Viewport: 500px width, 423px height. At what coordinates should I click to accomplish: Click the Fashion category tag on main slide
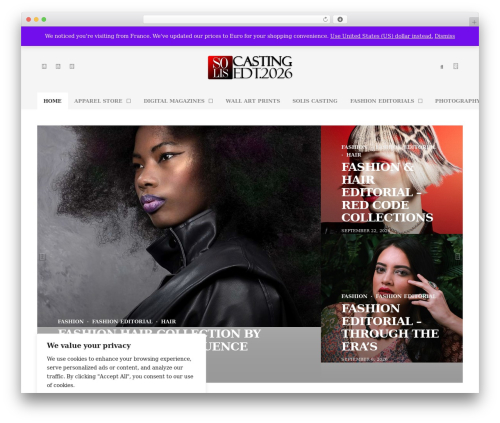tap(71, 321)
